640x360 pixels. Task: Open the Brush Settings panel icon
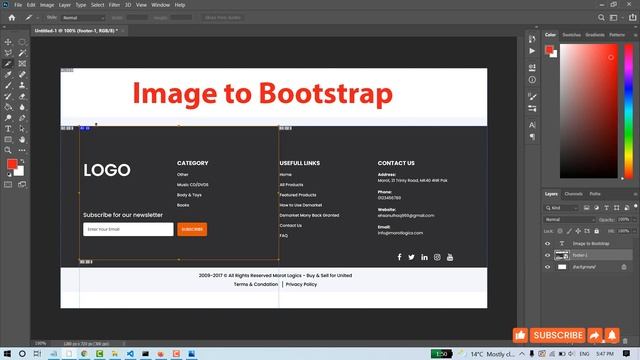(x=532, y=96)
